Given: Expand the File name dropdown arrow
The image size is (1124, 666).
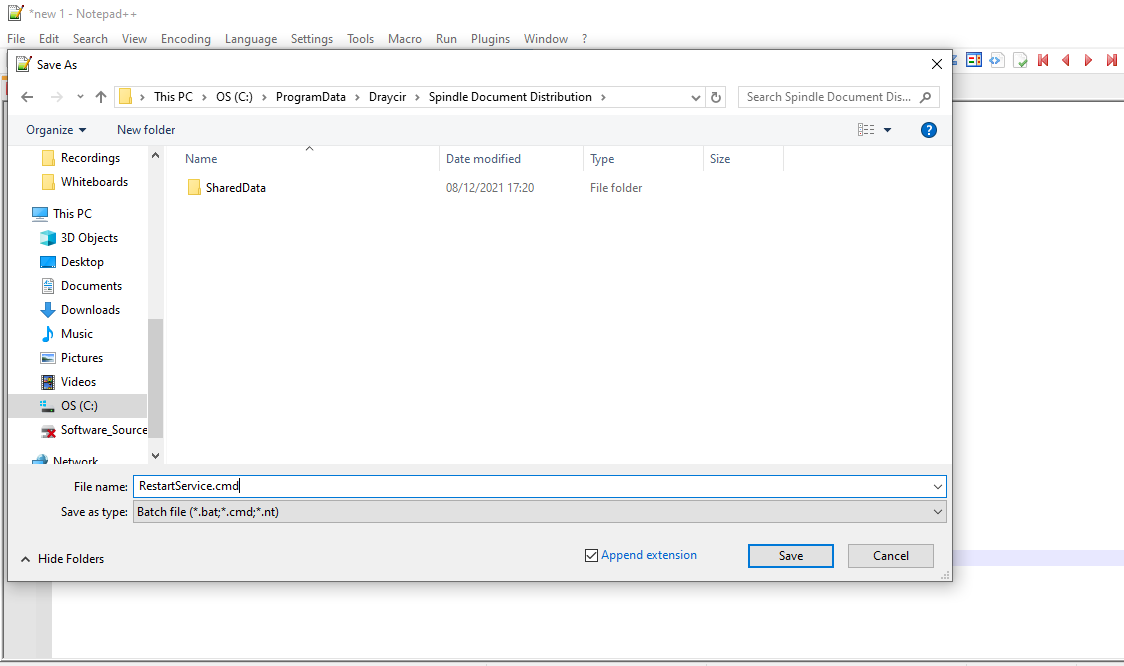Looking at the screenshot, I should (938, 487).
